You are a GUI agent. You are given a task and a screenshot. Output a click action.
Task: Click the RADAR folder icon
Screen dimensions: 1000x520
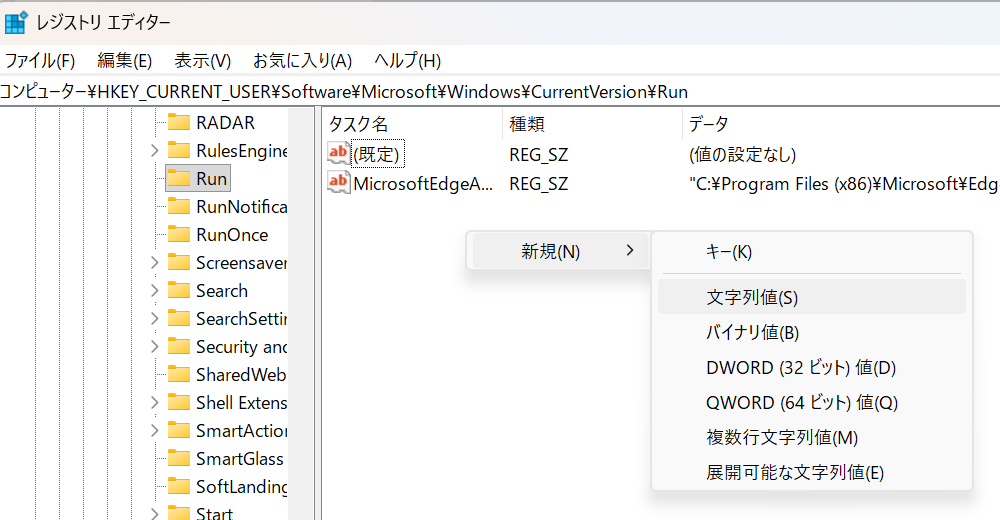click(179, 122)
